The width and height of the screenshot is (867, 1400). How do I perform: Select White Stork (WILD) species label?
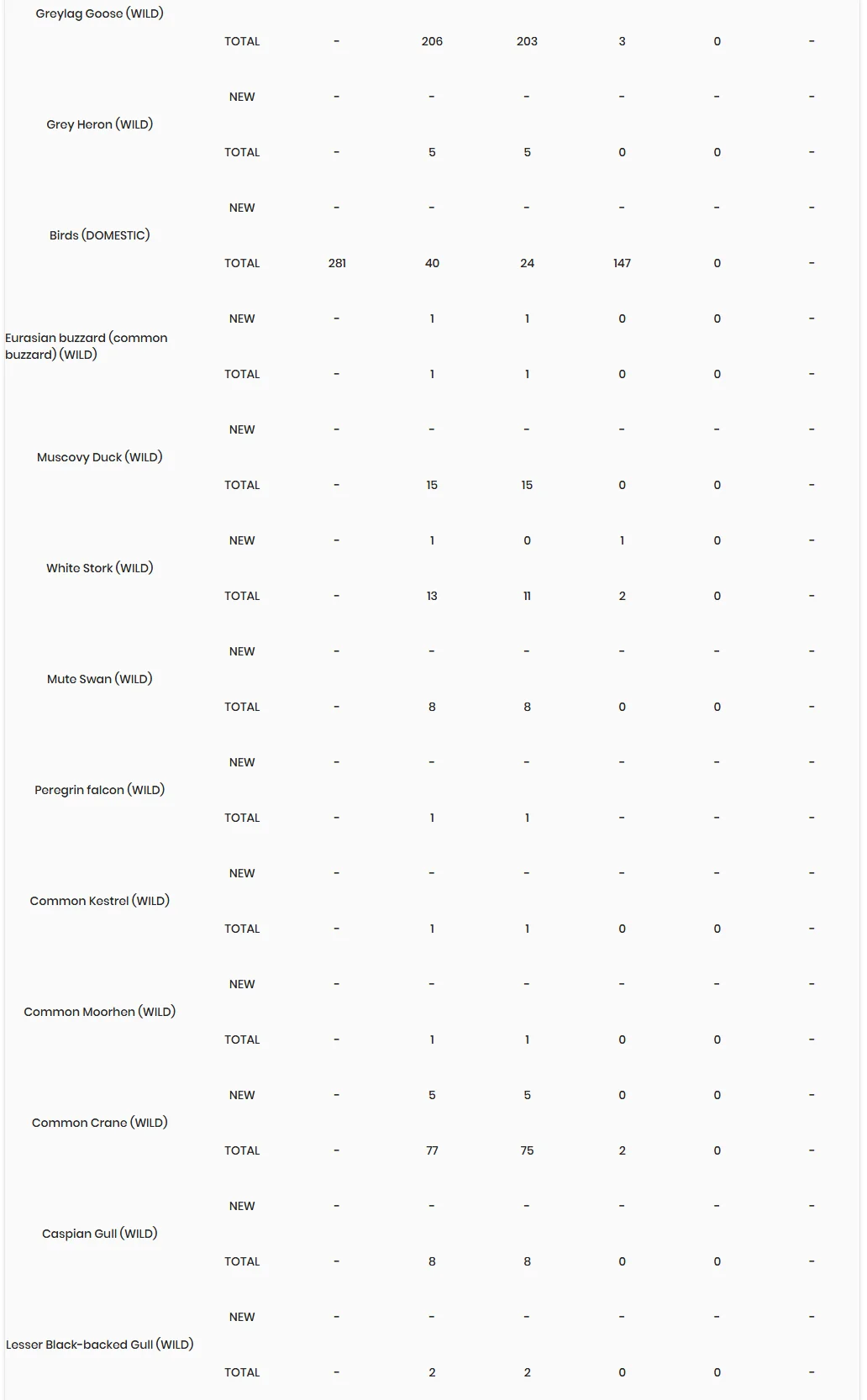point(99,568)
